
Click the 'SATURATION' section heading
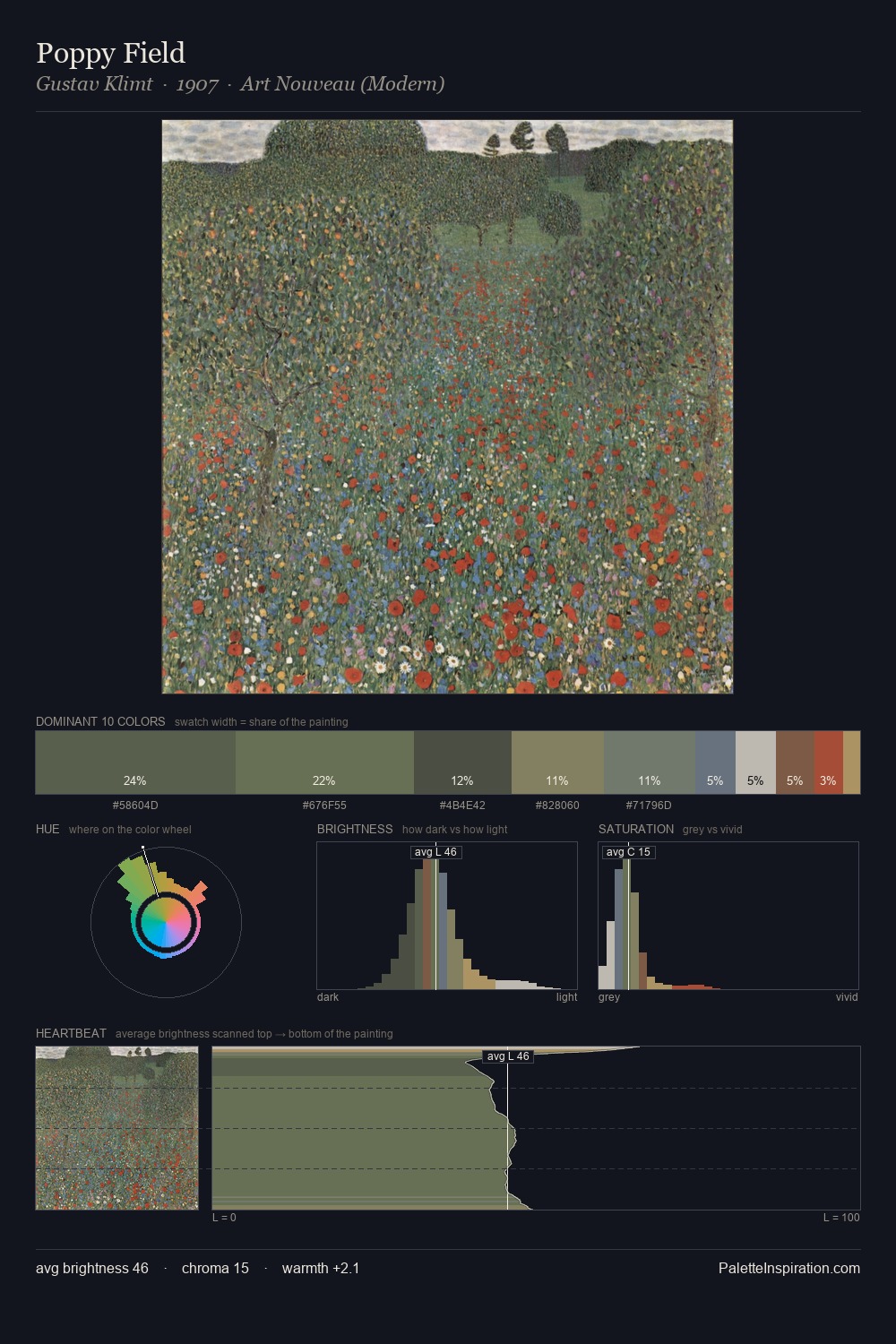pos(636,829)
